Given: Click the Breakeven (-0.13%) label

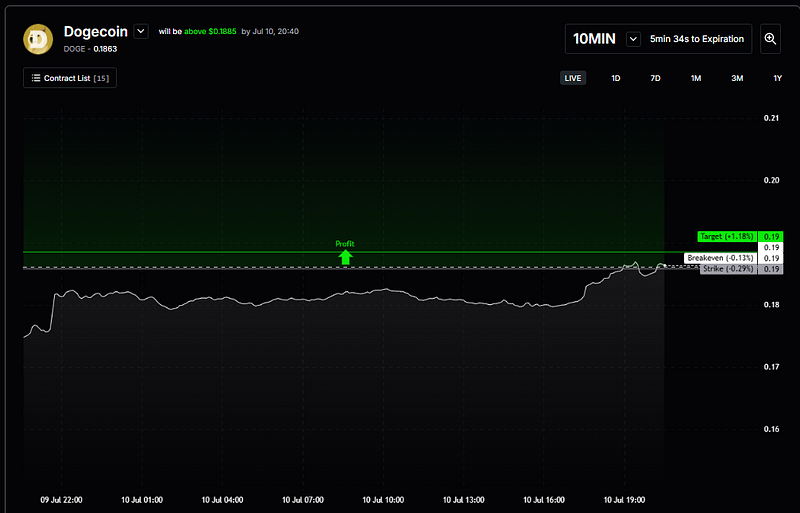Looking at the screenshot, I should 721,258.
